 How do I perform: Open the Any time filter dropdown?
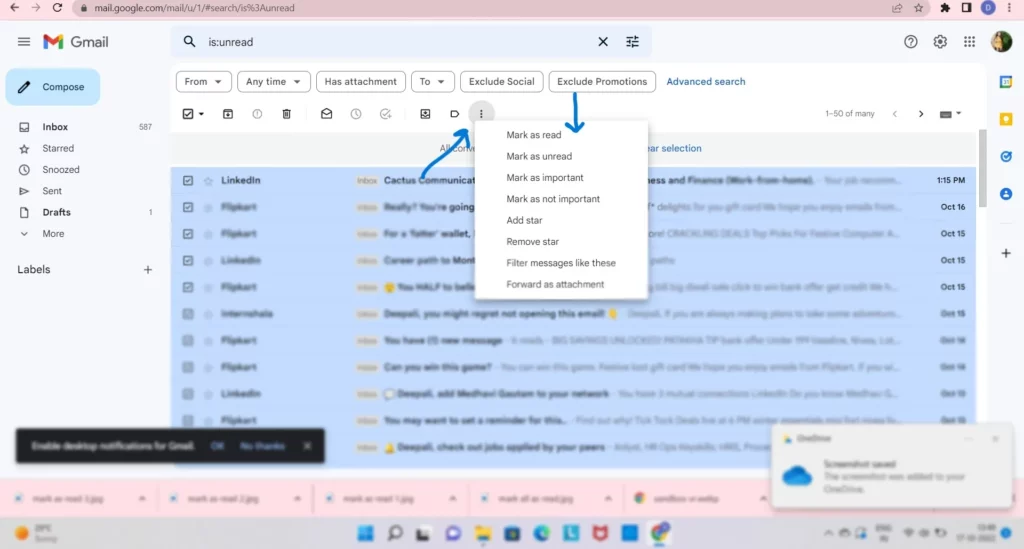pyautogui.click(x=273, y=82)
